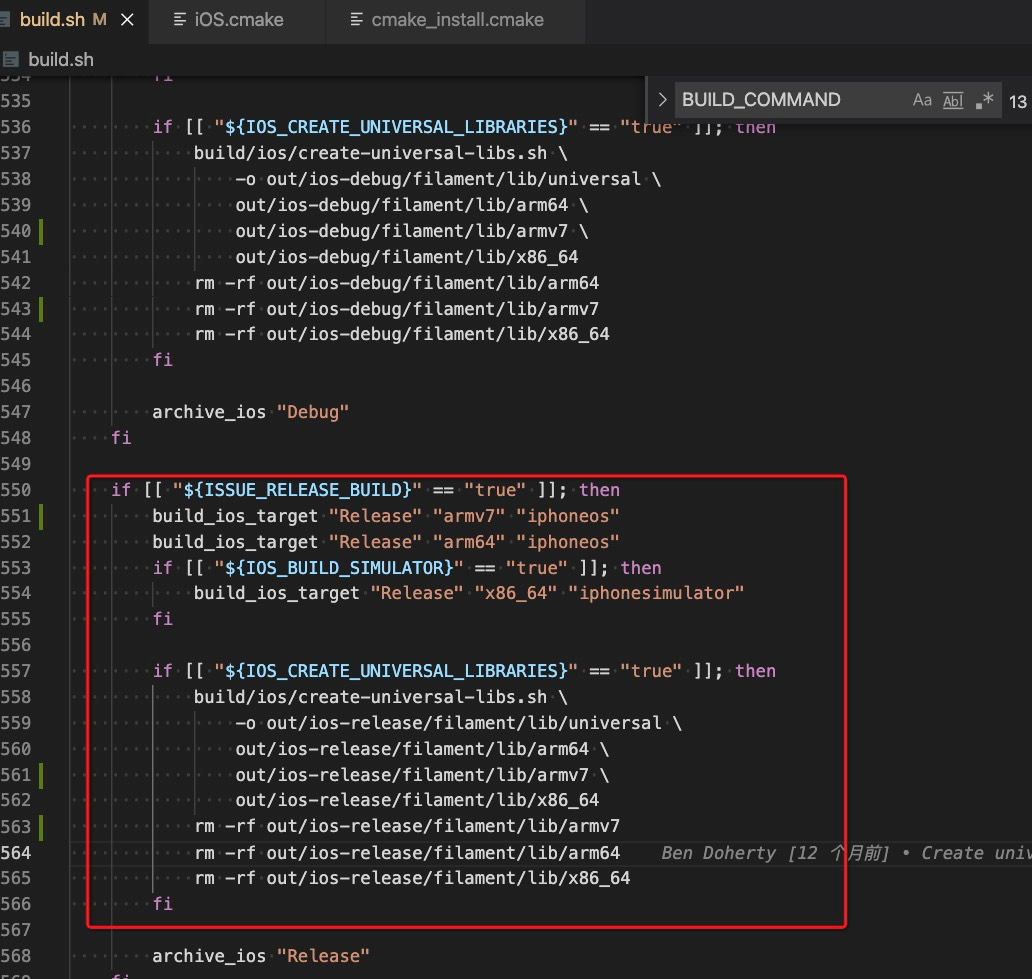Switch to the cmake_install.cmake tab
Screen dimensions: 1032x979
456,18
